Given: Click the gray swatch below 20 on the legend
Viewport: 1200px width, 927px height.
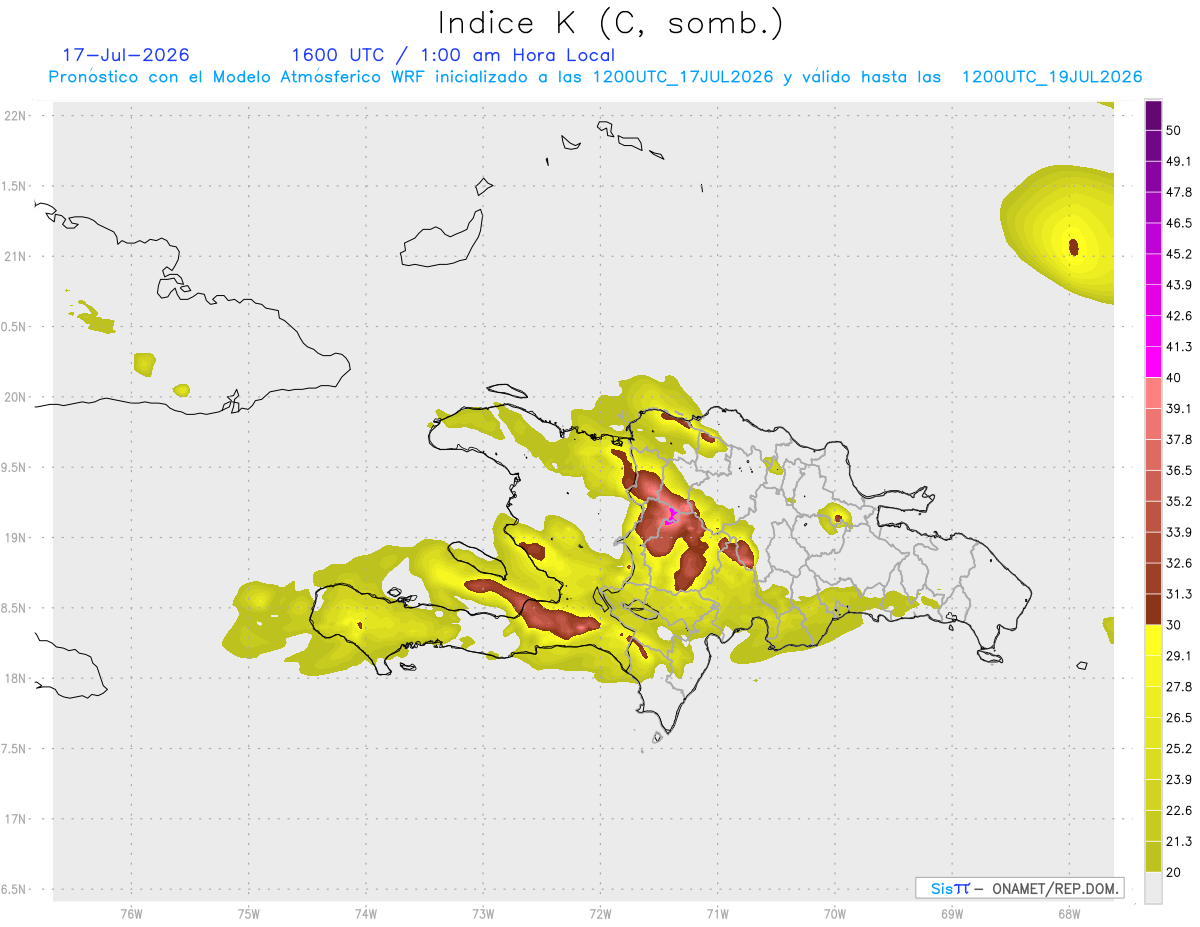Looking at the screenshot, I should [1153, 888].
